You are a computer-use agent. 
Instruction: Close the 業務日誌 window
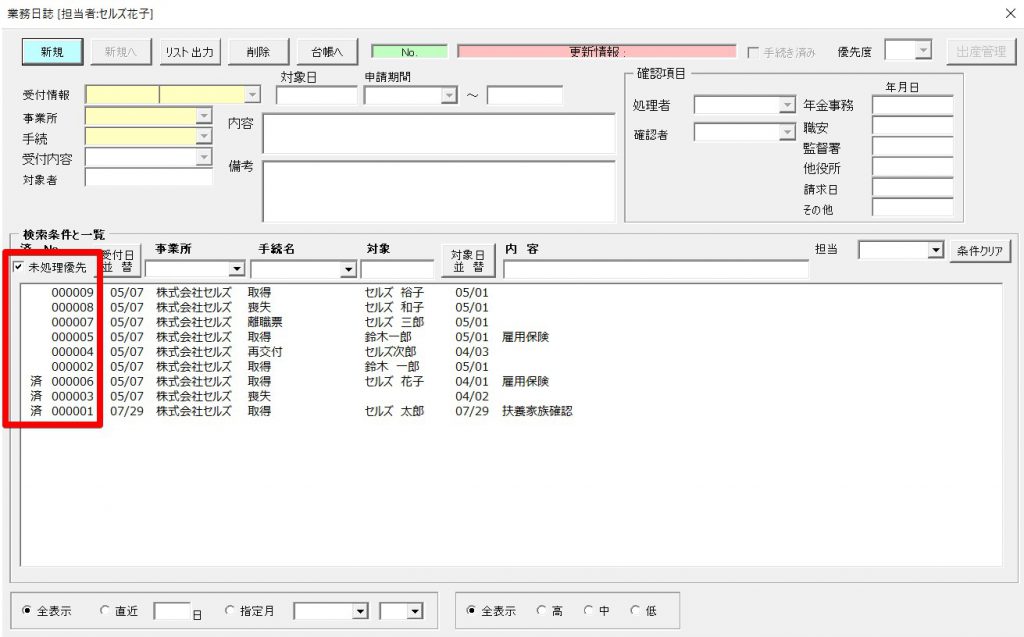click(x=1010, y=13)
